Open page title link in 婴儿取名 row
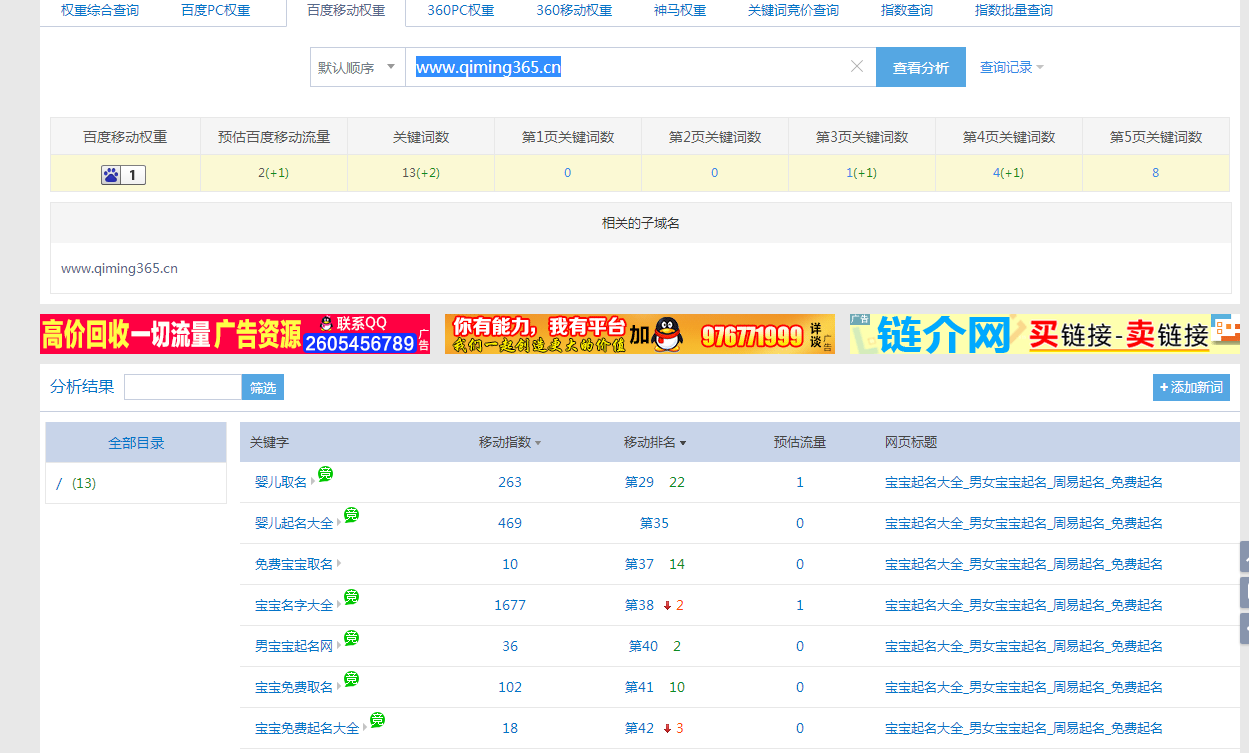 coord(1024,482)
